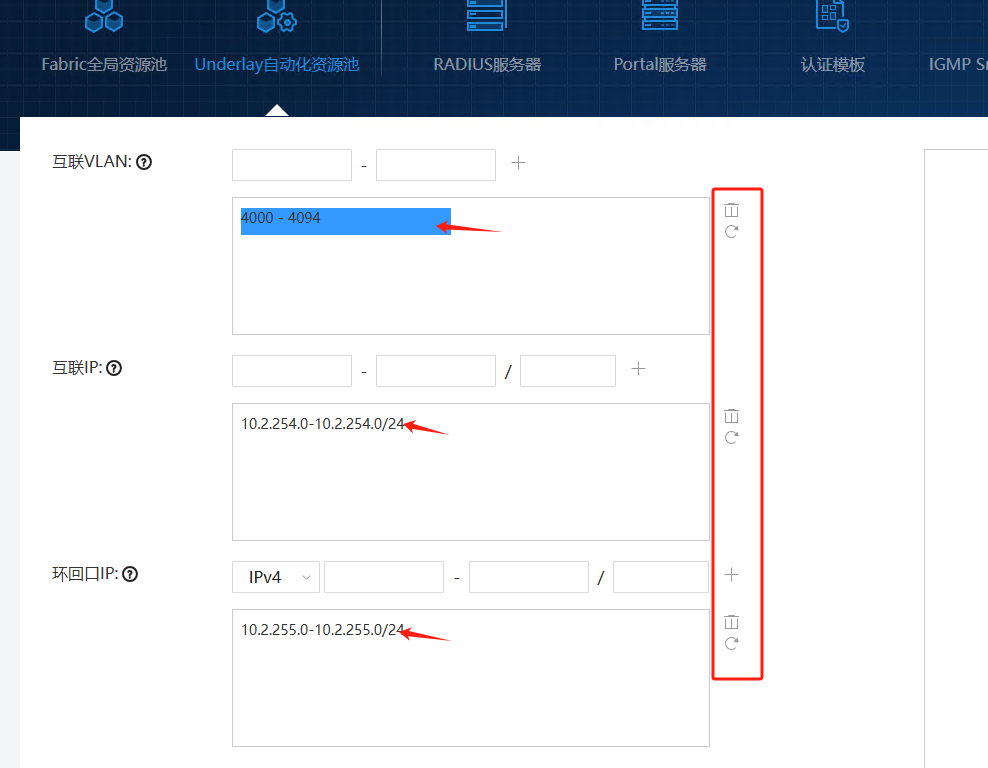The image size is (988, 768).
Task: Click refresh icon beside 互联IP list
Action: coord(731,438)
